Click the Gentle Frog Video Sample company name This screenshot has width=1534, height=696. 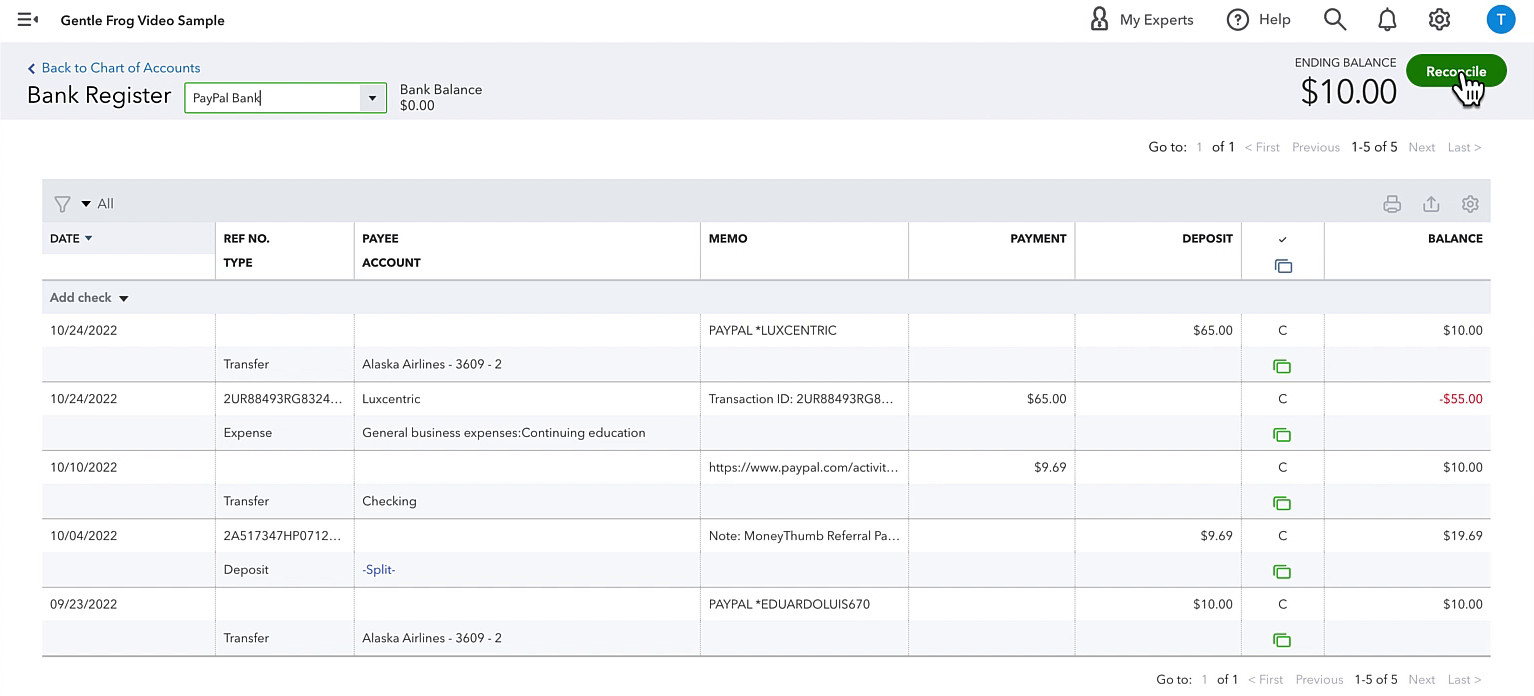point(142,20)
